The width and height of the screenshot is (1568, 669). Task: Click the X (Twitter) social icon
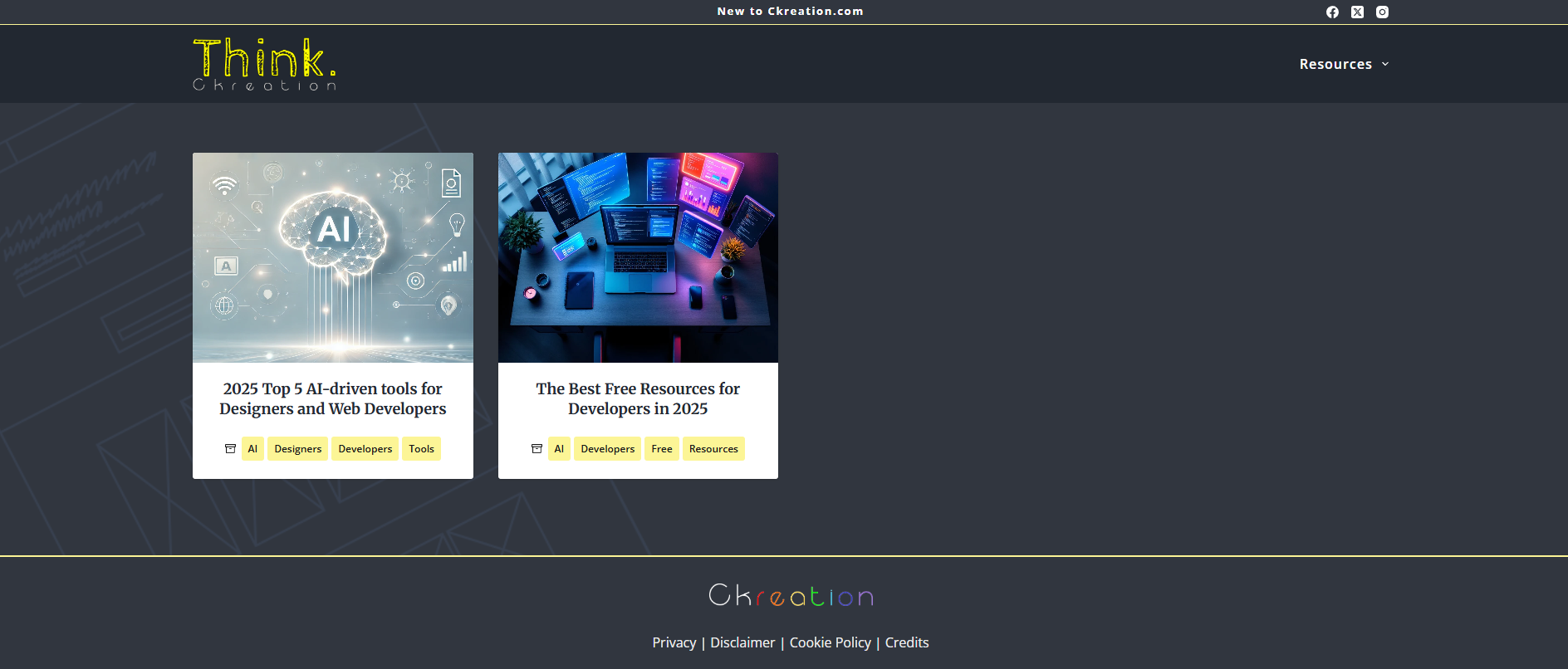[1357, 12]
